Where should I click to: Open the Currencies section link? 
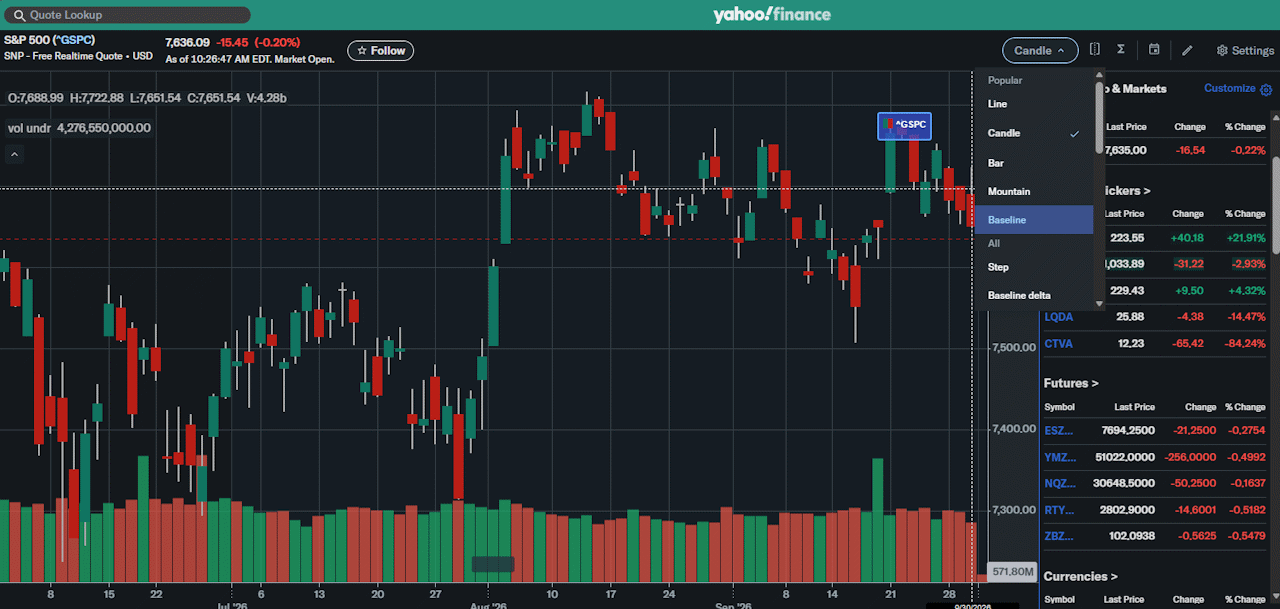tap(1080, 576)
